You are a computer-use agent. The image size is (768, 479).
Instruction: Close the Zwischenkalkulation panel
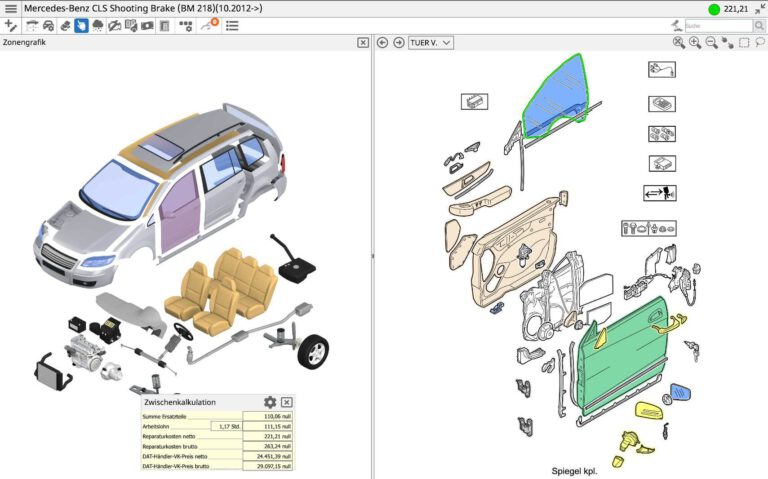[x=287, y=402]
